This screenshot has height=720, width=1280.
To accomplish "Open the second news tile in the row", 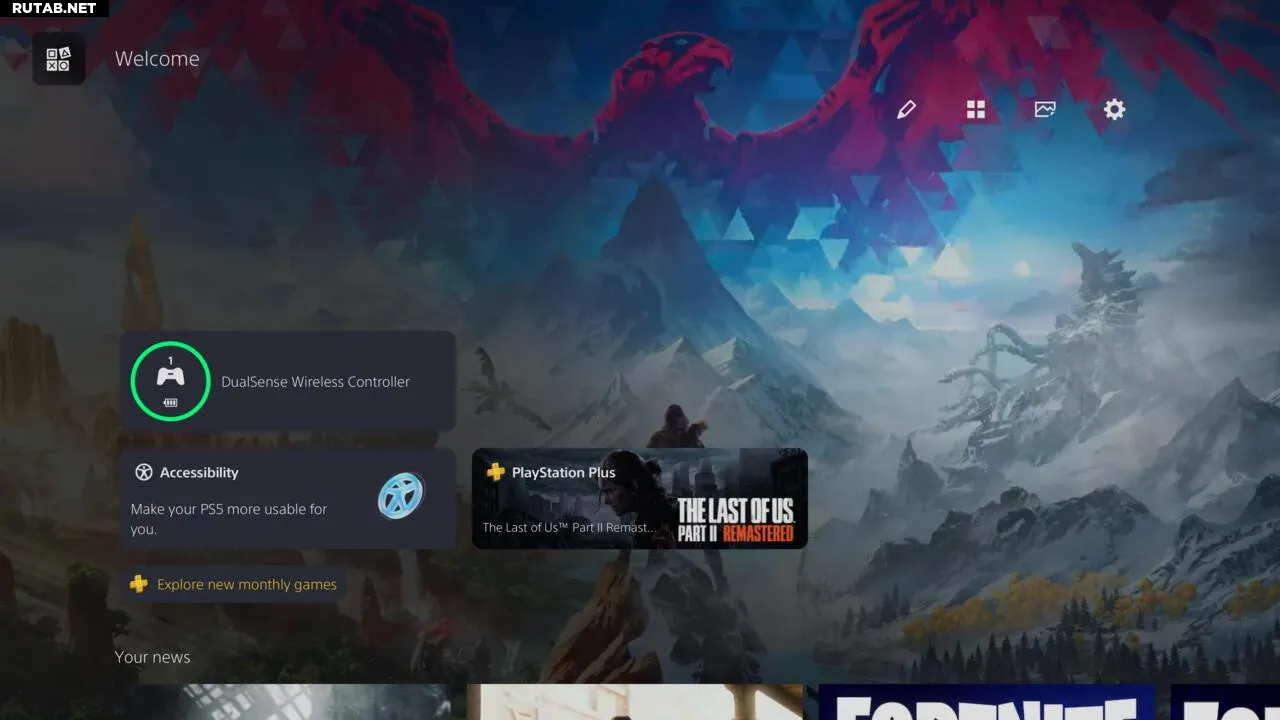I will [635, 702].
